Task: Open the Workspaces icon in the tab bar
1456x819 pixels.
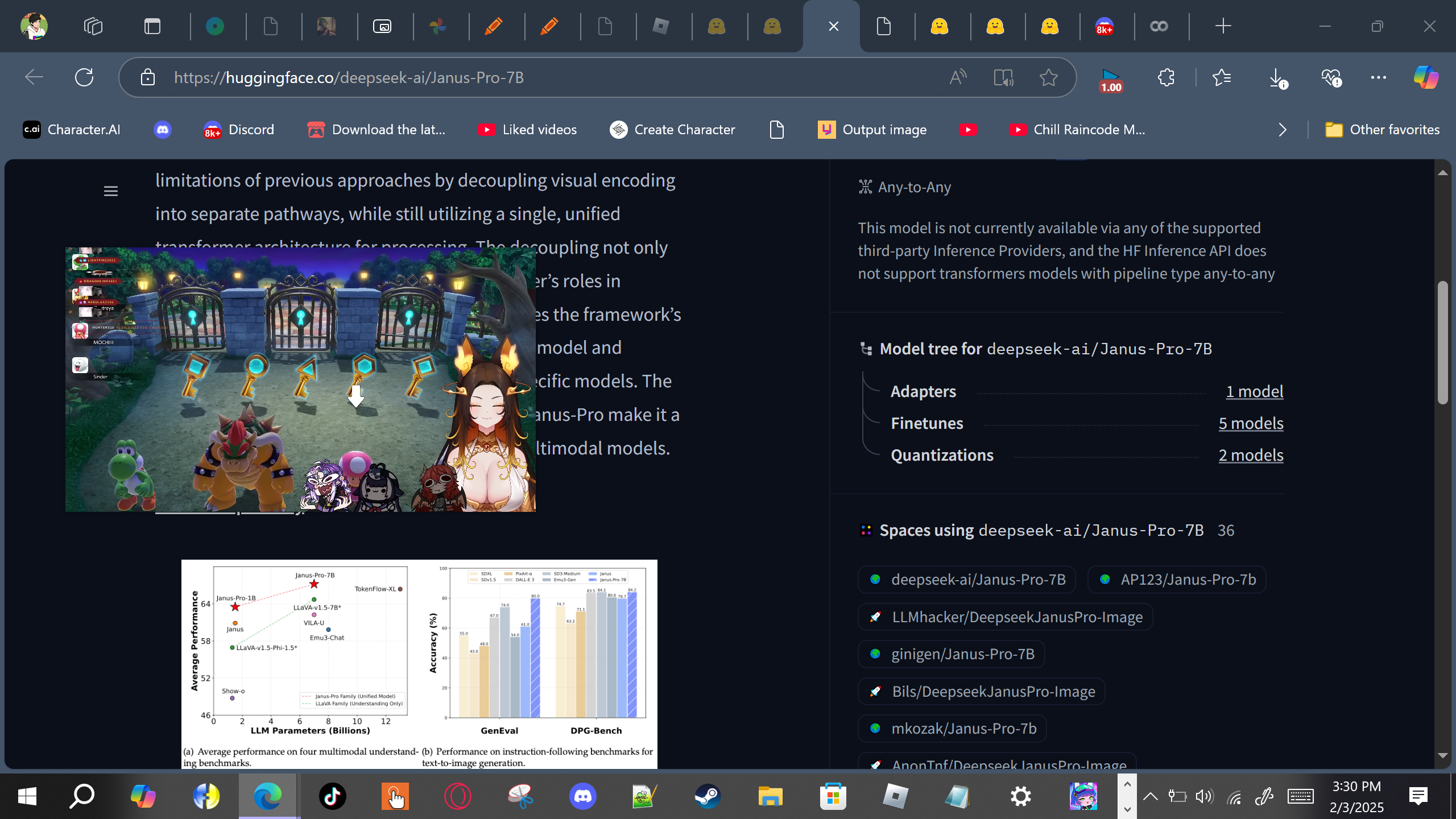Action: (x=93, y=26)
